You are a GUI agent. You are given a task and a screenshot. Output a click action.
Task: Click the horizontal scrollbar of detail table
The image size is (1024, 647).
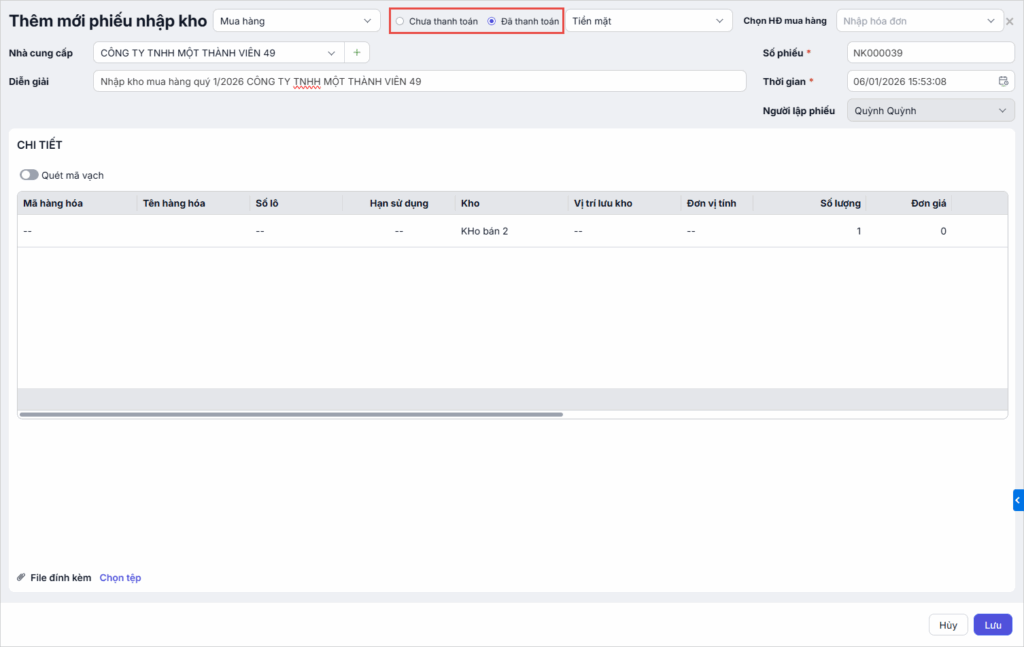click(291, 415)
